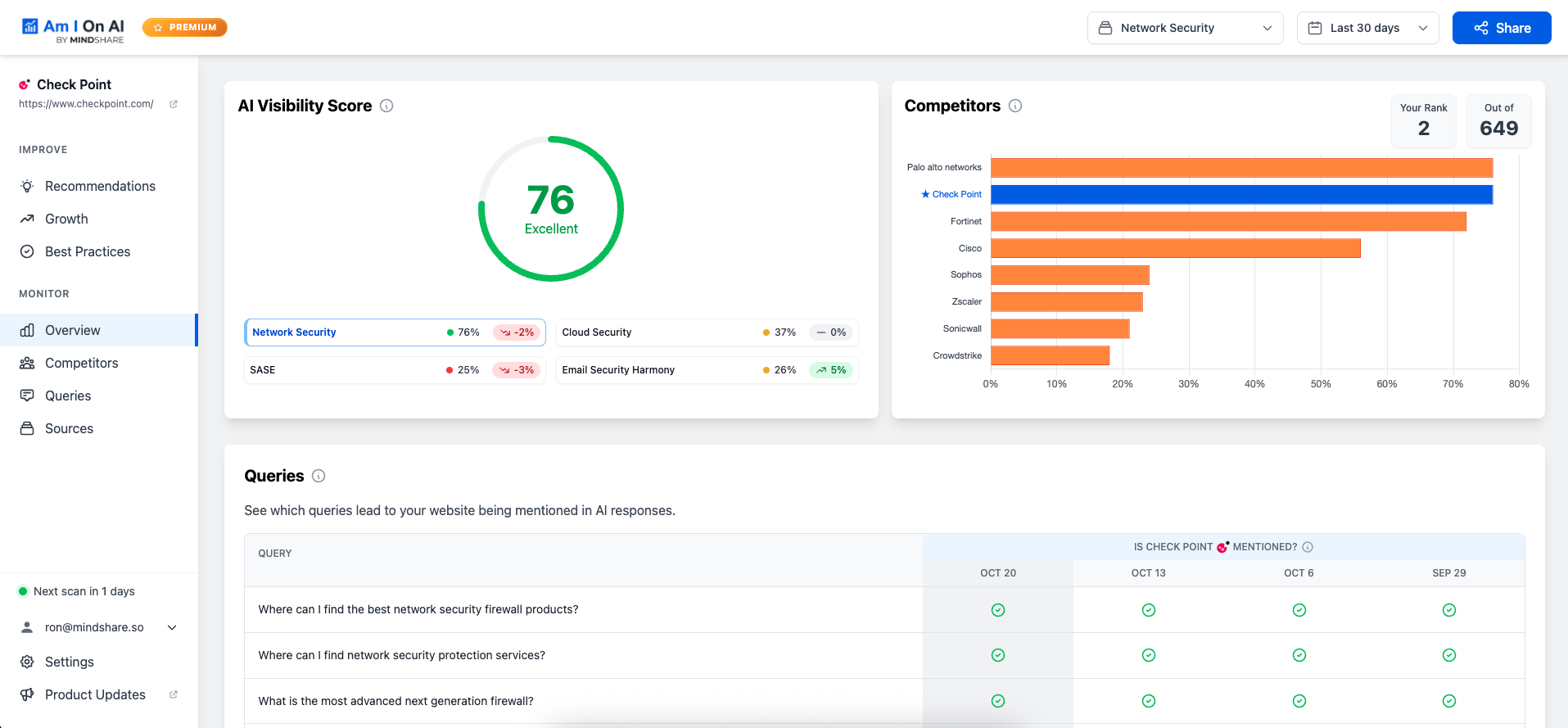Viewport: 1568px width, 728px height.
Task: Click the info icon next to Competitors heading
Action: pos(1015,106)
